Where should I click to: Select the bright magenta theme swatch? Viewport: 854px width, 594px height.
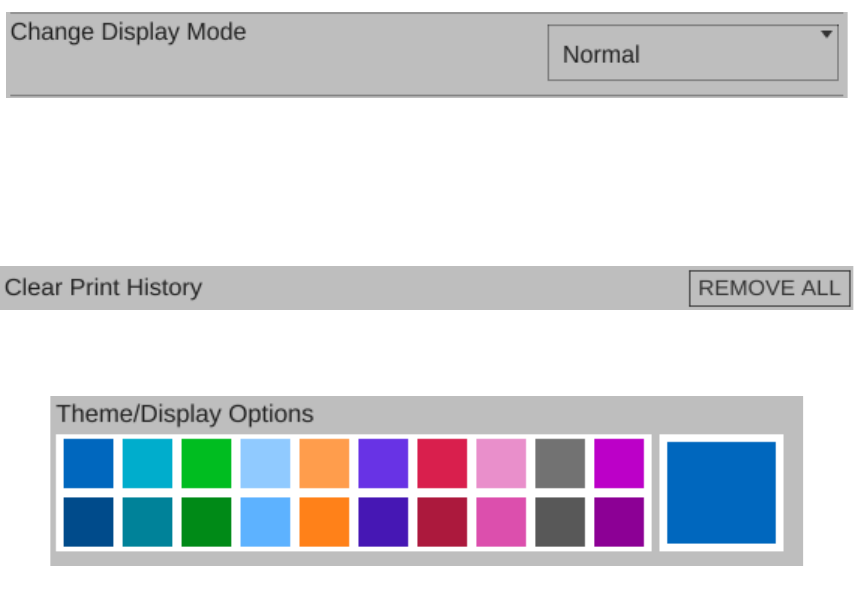(x=619, y=463)
